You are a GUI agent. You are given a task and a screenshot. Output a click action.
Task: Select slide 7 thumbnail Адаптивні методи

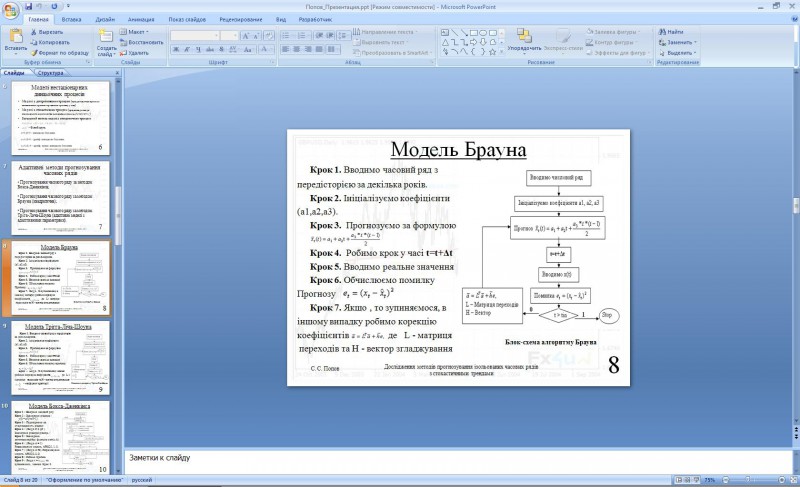[x=60, y=198]
